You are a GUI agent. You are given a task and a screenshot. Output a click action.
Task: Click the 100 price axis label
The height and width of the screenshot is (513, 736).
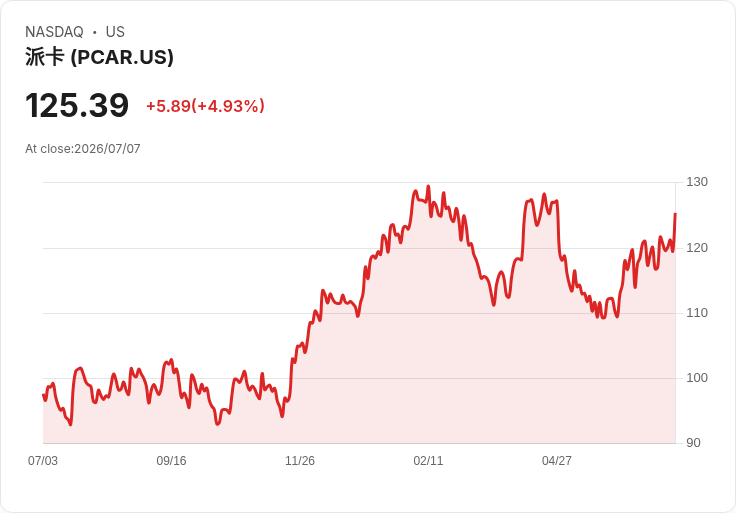click(x=697, y=378)
